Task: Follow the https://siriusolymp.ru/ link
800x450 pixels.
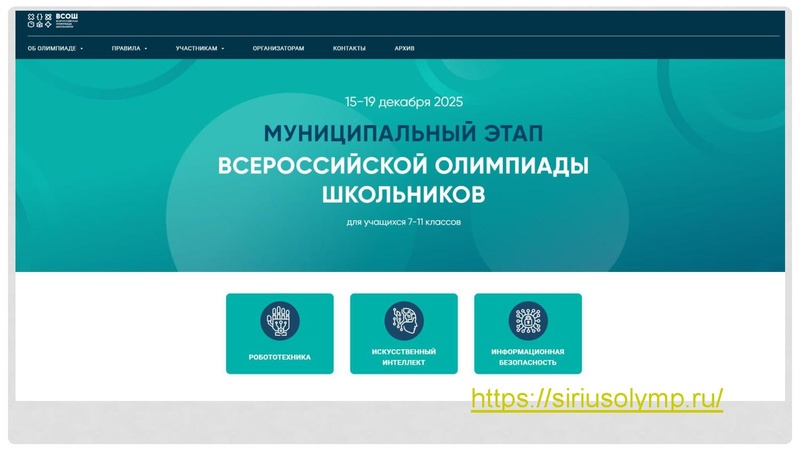Action: [597, 398]
